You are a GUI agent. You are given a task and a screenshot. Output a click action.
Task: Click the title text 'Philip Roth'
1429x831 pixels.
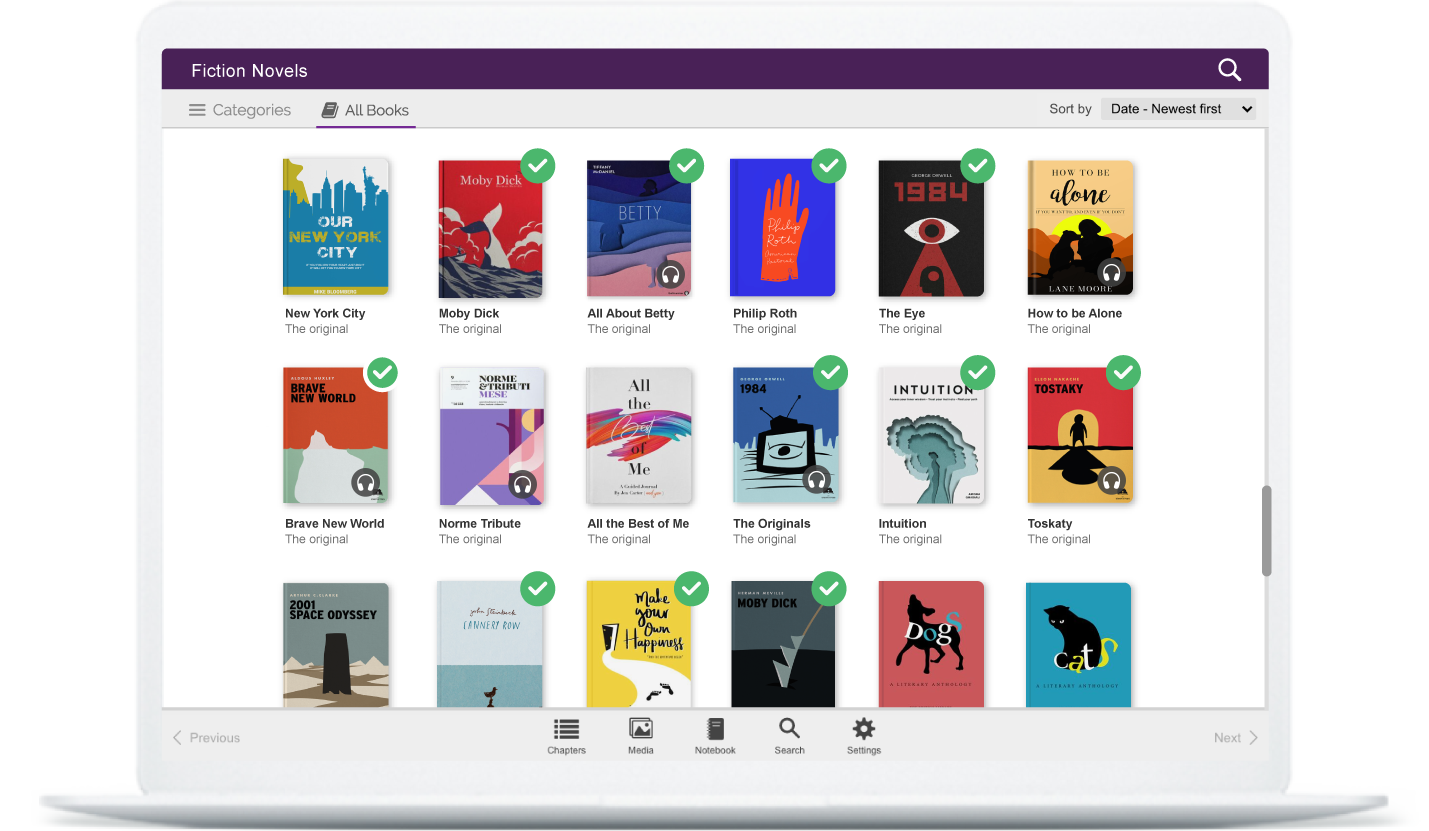pos(765,313)
